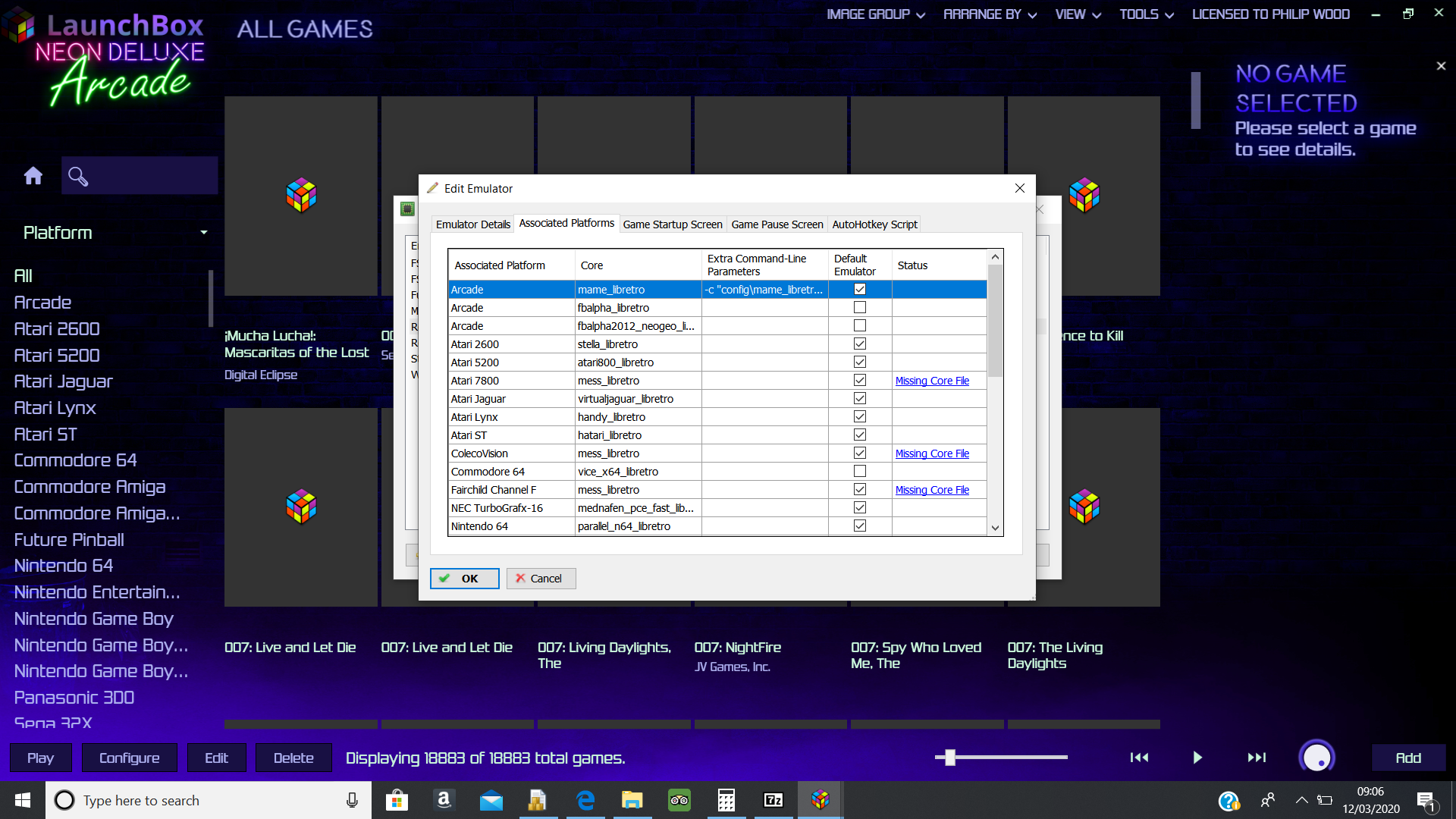Open People icon in system tray

(1267, 800)
